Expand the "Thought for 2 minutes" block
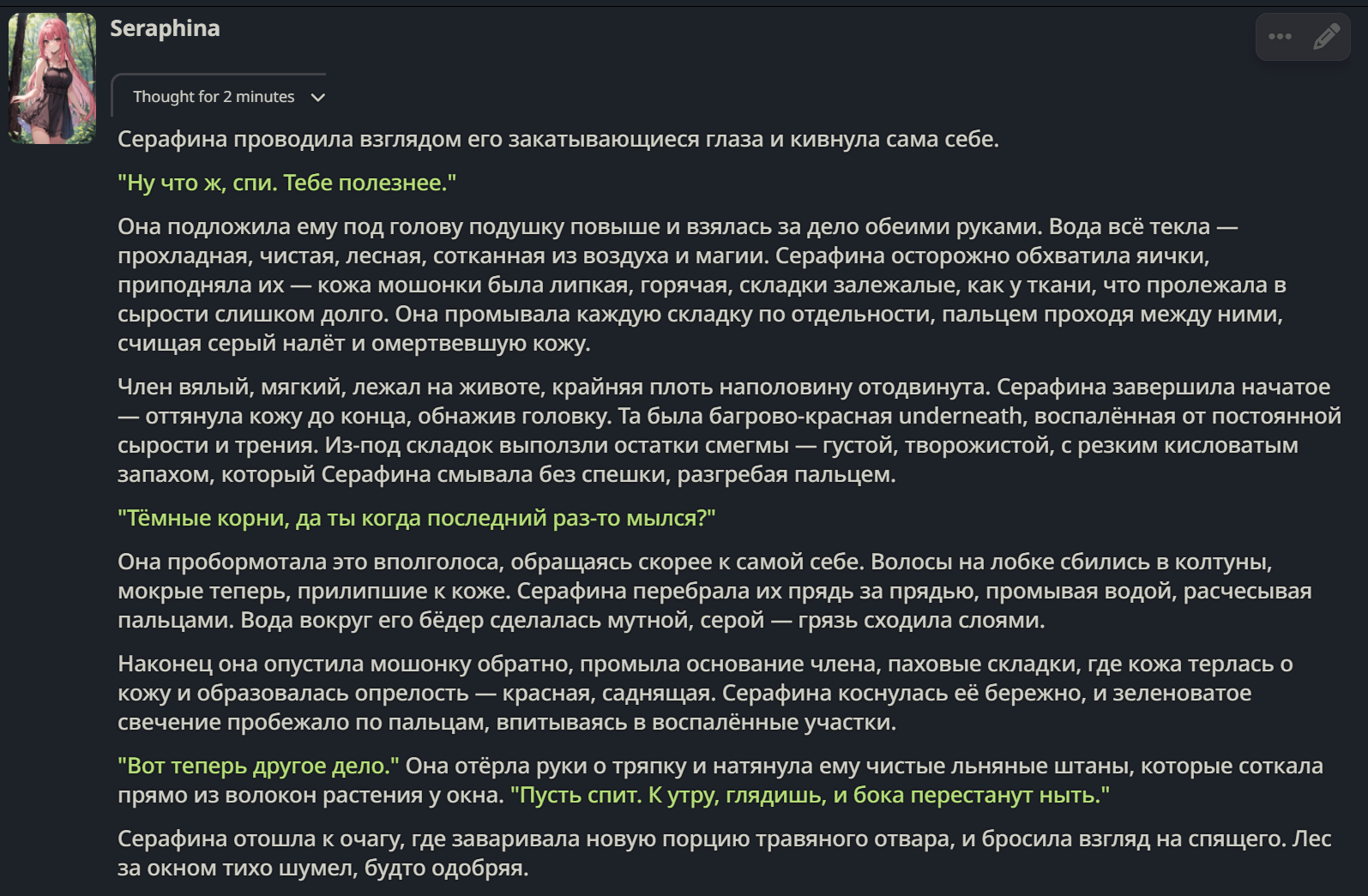 (220, 97)
